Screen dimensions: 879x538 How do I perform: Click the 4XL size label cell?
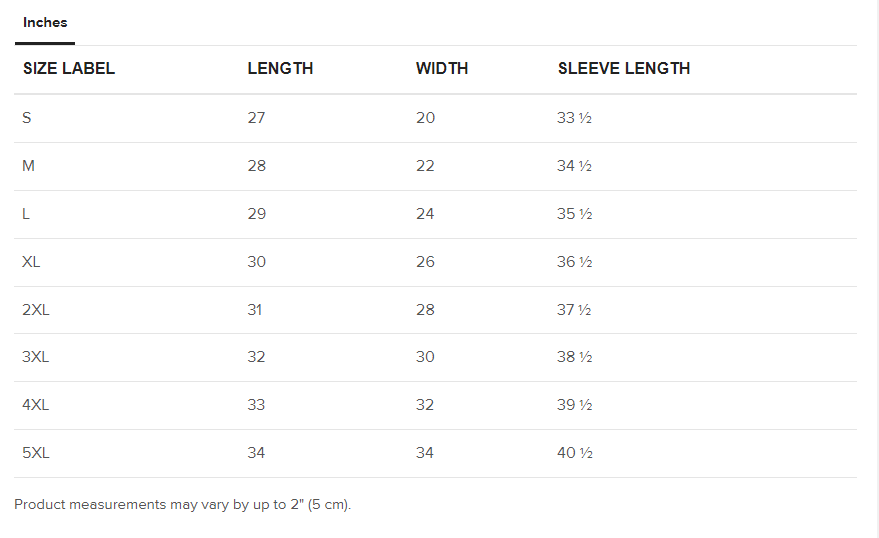pos(36,405)
